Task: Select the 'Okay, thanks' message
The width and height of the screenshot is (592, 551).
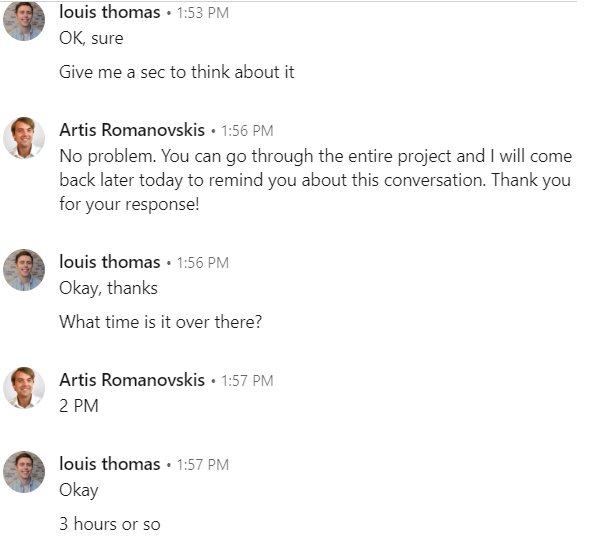Action: pos(108,288)
